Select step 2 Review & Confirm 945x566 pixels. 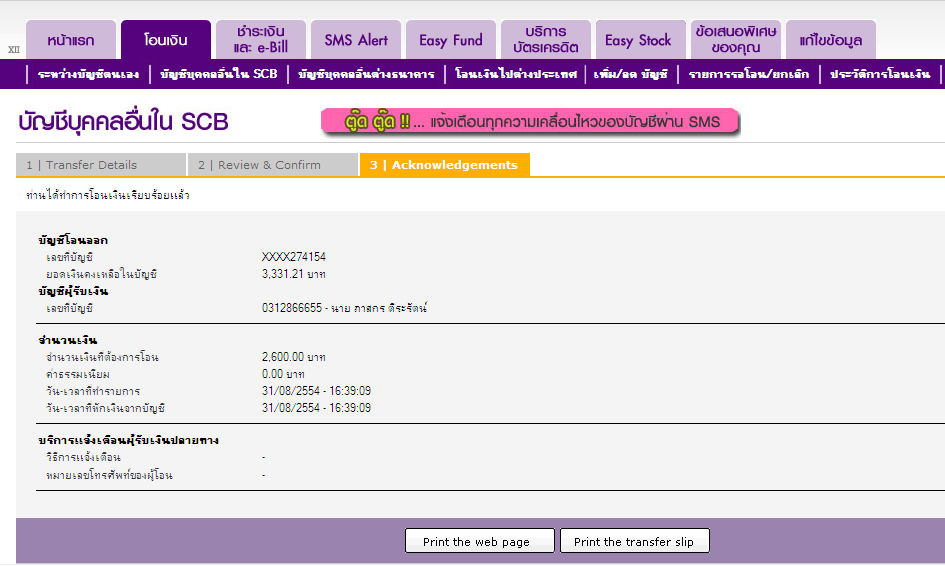pyautogui.click(x=273, y=165)
